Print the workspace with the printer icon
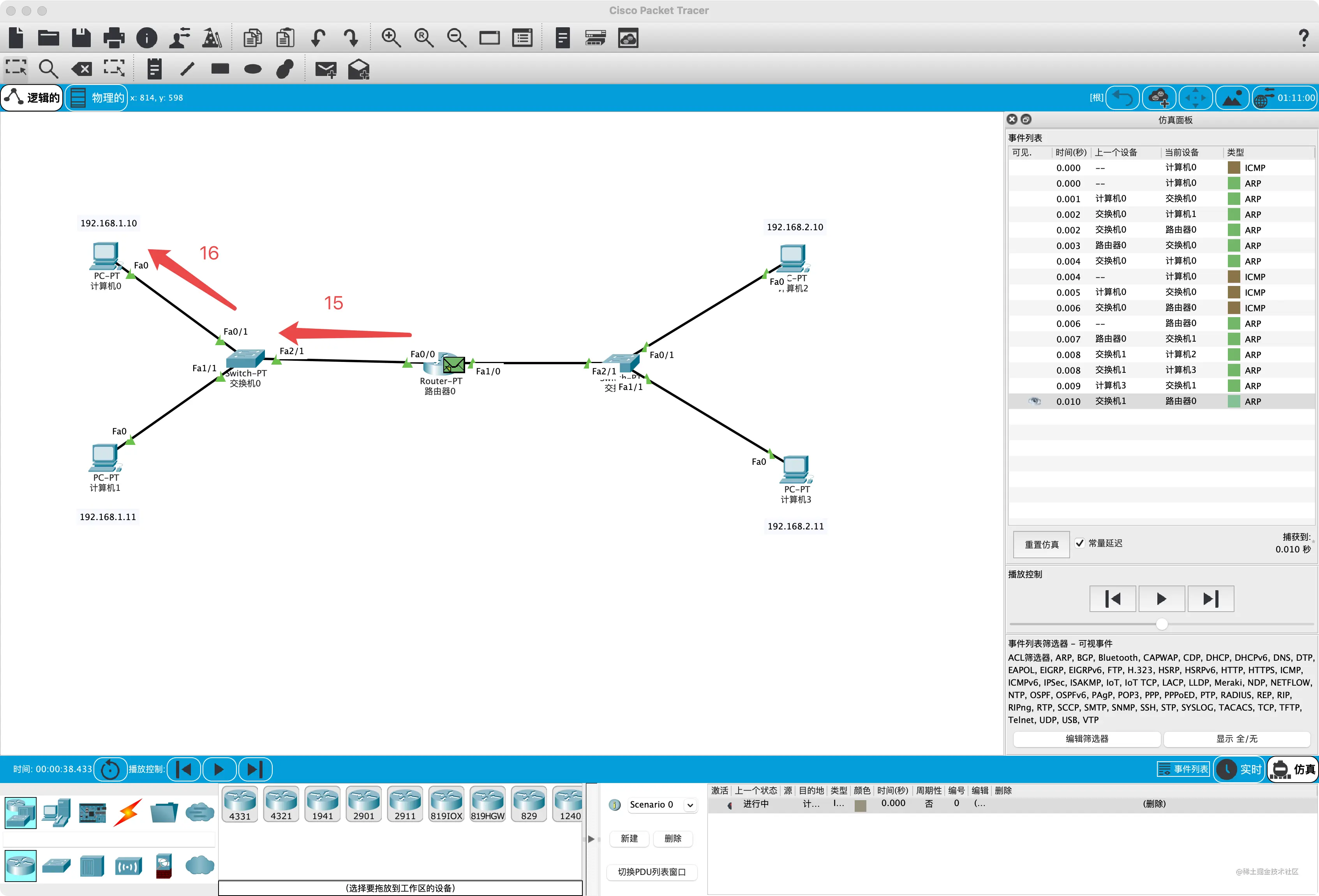The image size is (1319, 896). (114, 38)
